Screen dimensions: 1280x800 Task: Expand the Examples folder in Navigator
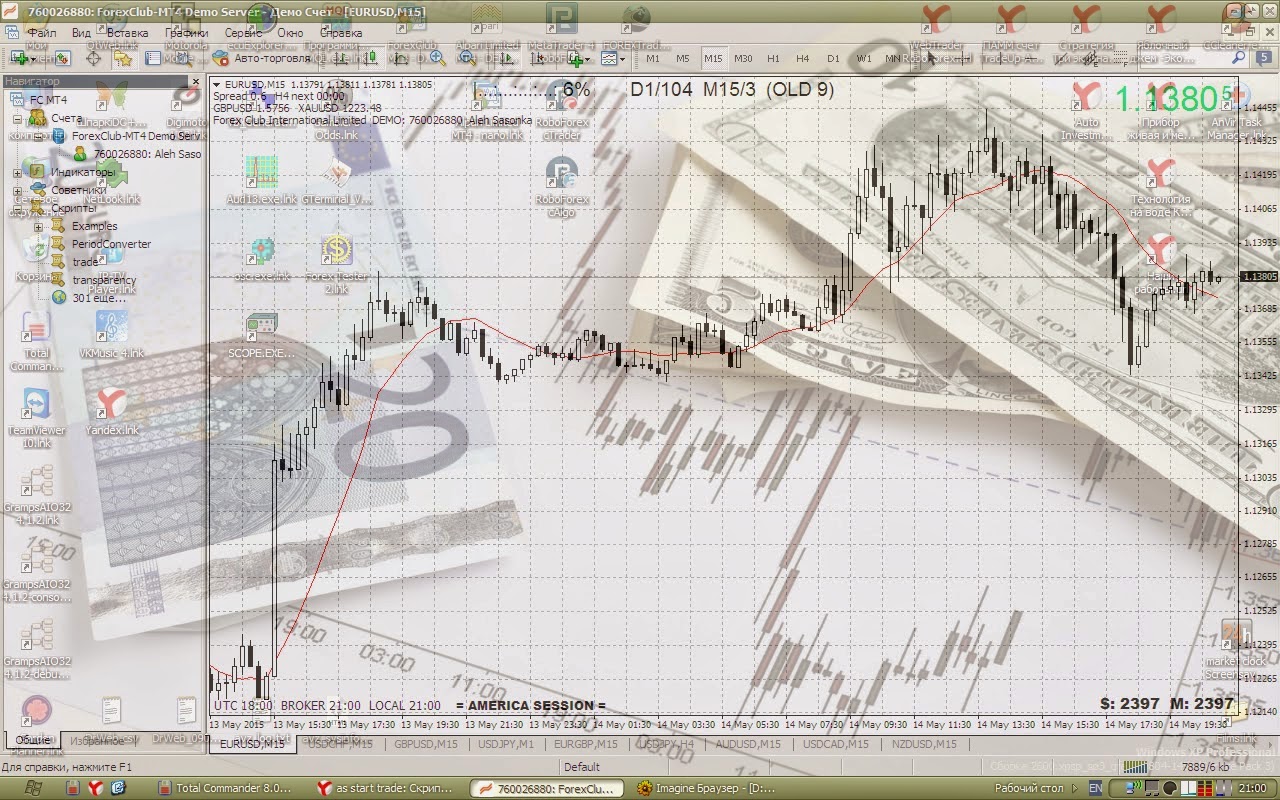(x=38, y=226)
